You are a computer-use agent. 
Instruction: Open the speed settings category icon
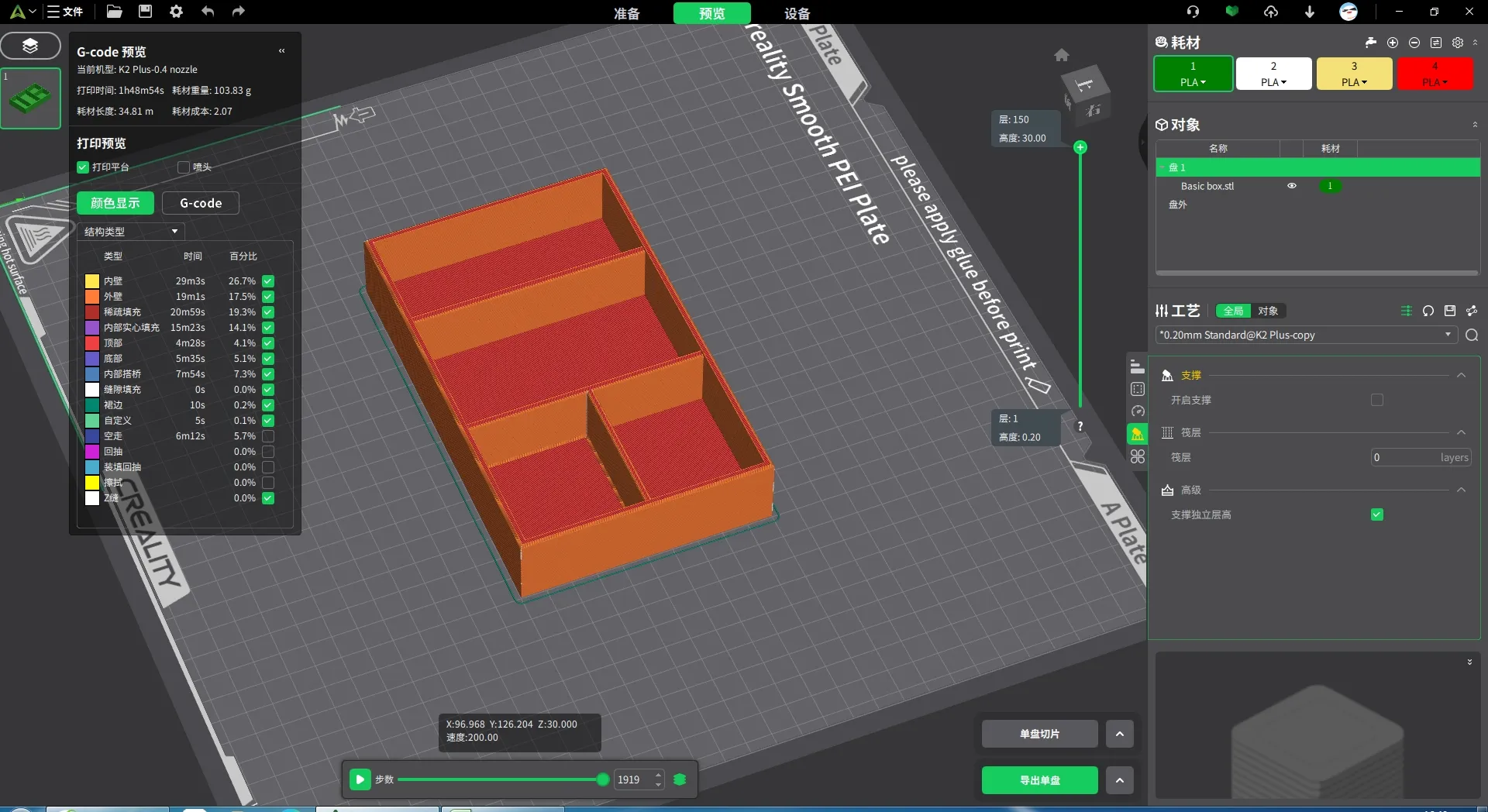click(1137, 411)
